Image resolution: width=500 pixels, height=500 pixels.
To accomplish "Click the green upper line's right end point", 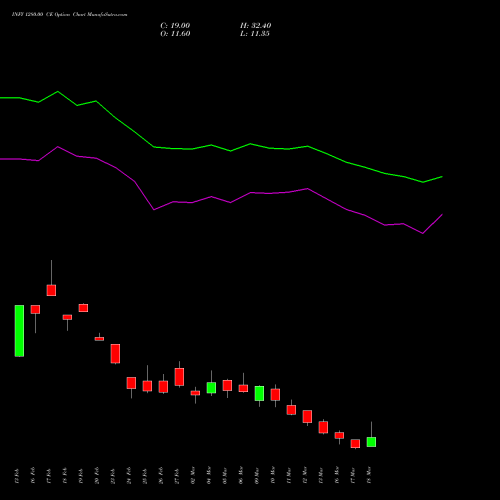I will (x=442, y=177).
